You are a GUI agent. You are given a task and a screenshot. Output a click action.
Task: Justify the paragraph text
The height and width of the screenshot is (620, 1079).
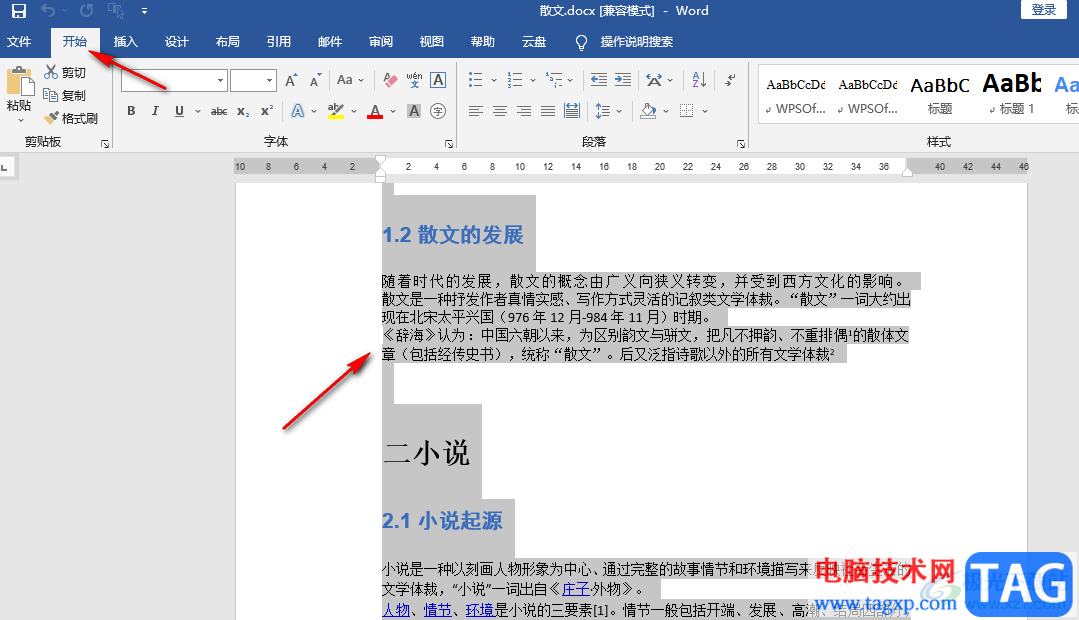tap(548, 111)
